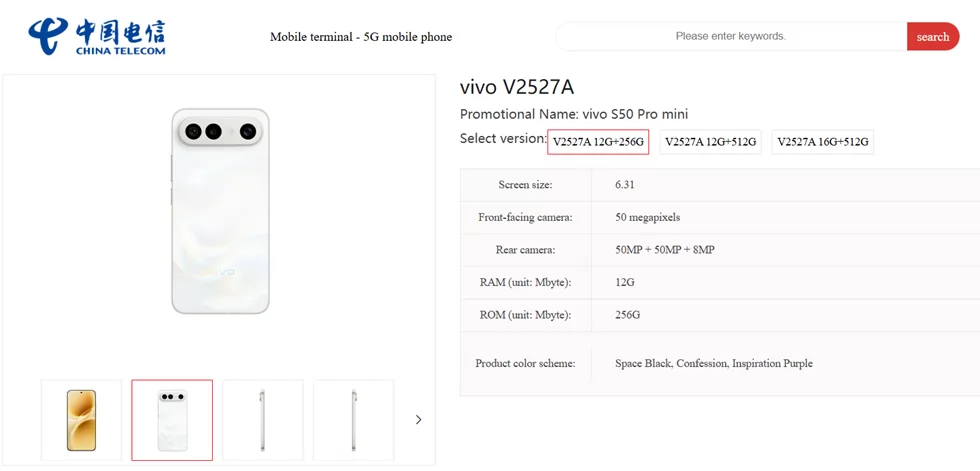The image size is (980, 471).
Task: Click the Mobile terminal - 5G mobile phone breadcrumb
Action: (x=361, y=37)
